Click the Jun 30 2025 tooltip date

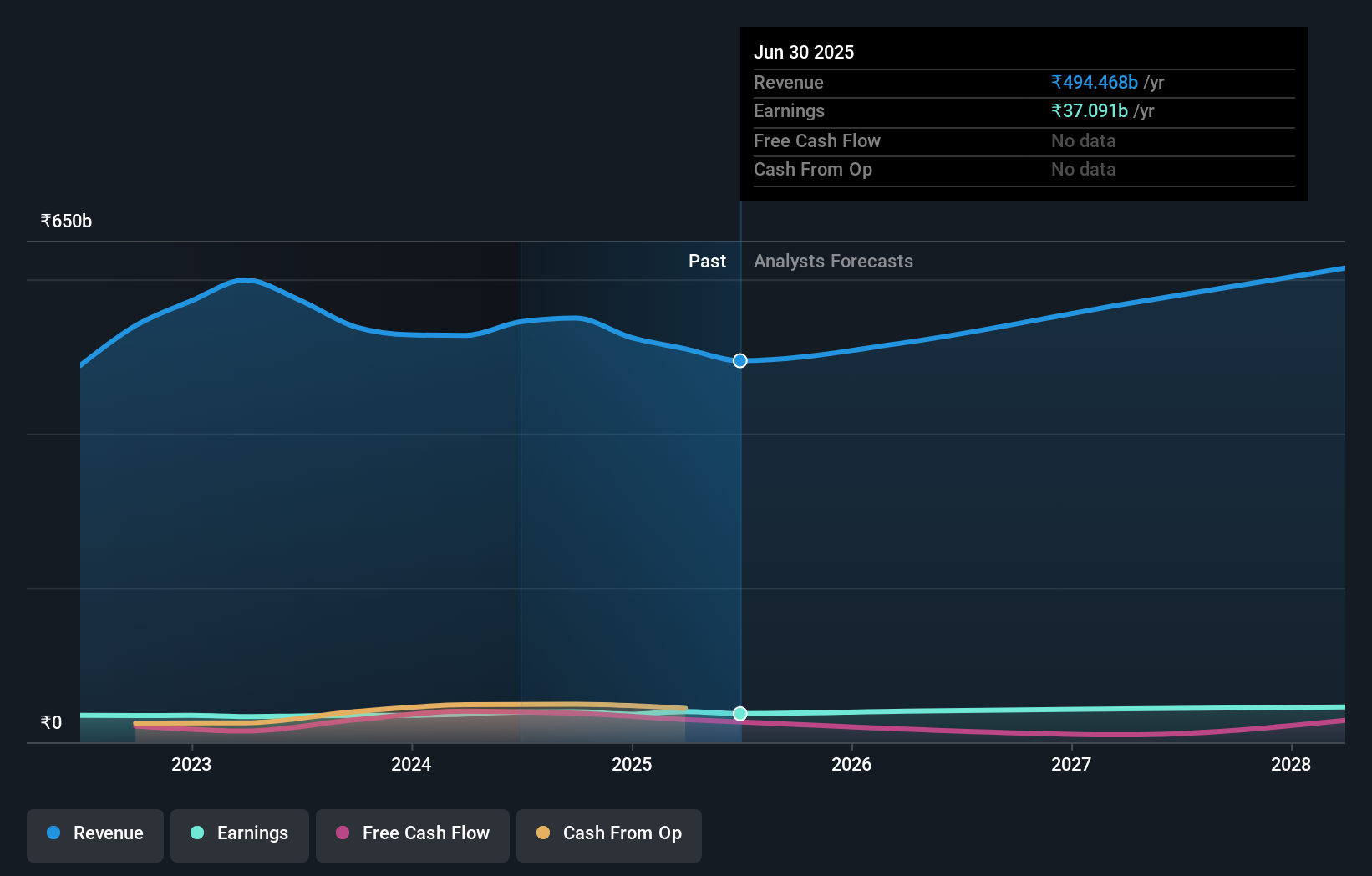click(x=804, y=52)
